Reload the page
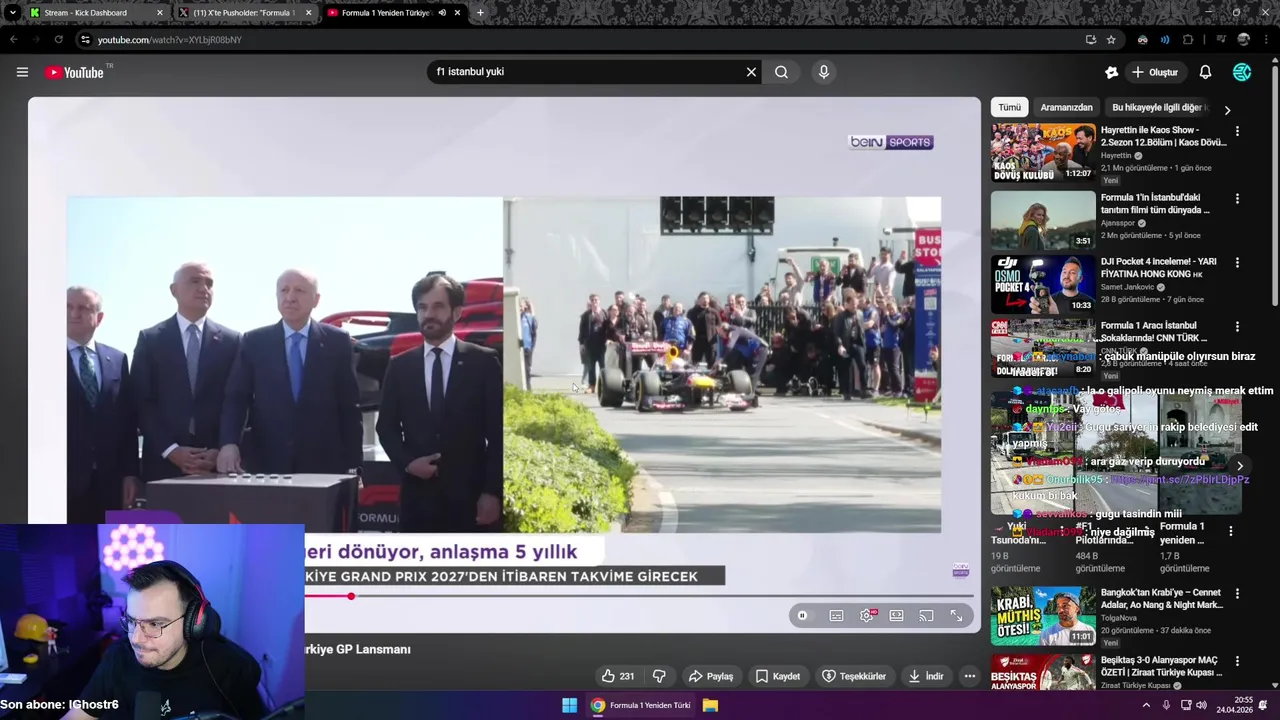The image size is (1280, 720). pyautogui.click(x=58, y=40)
